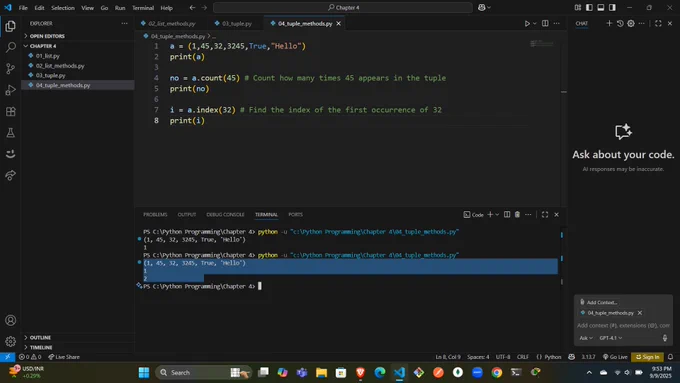Open the Explorer view in activity bar

tap(10, 26)
